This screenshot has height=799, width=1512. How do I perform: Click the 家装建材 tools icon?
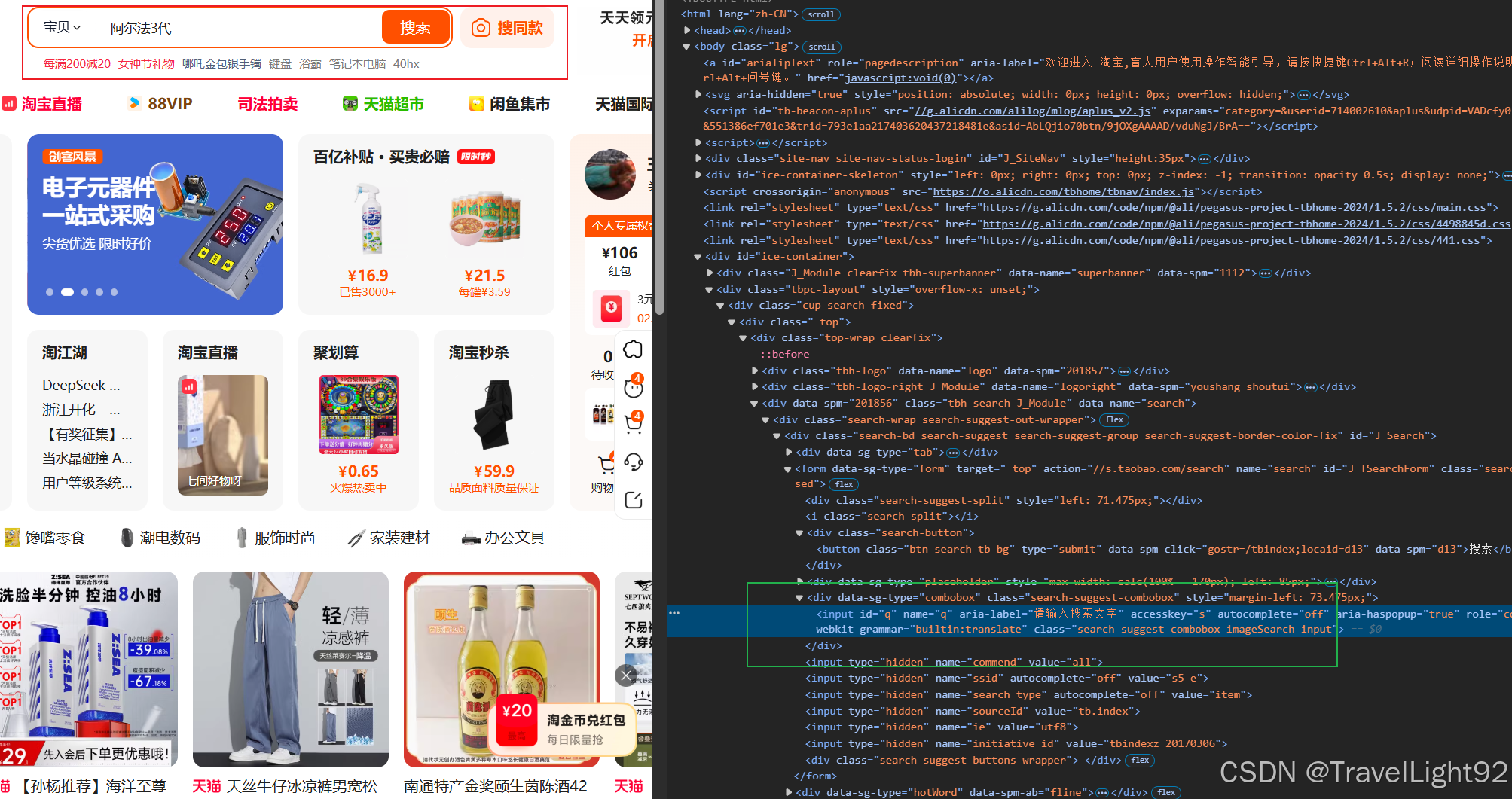coord(356,538)
